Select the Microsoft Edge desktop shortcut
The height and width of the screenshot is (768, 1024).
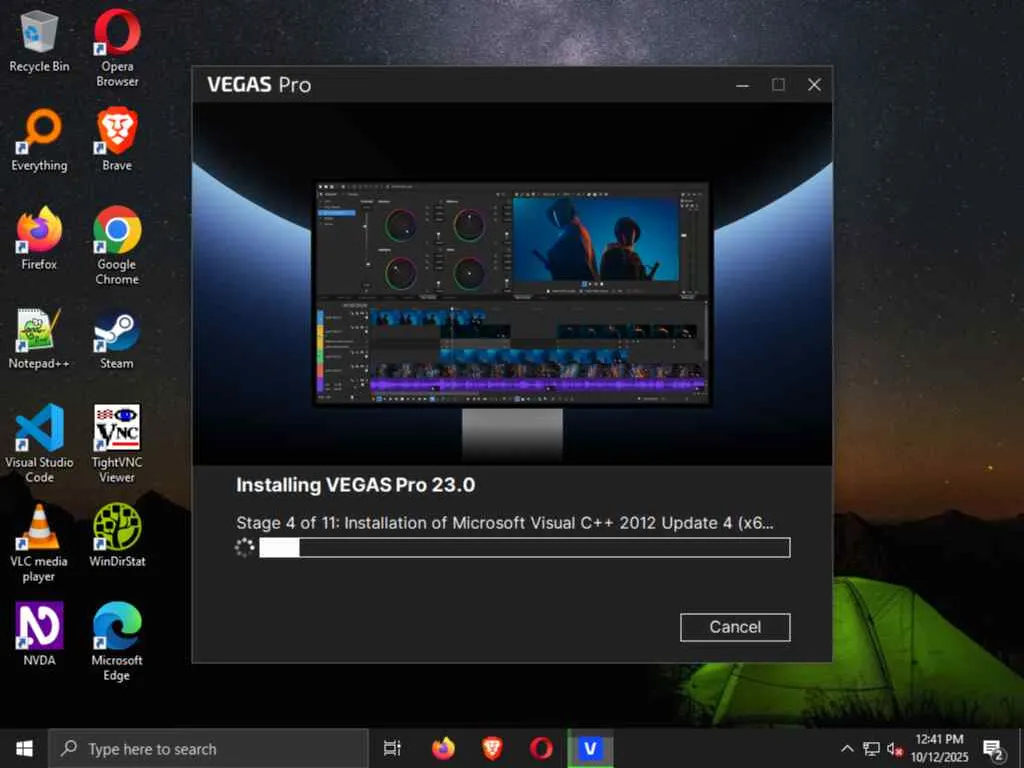point(117,642)
